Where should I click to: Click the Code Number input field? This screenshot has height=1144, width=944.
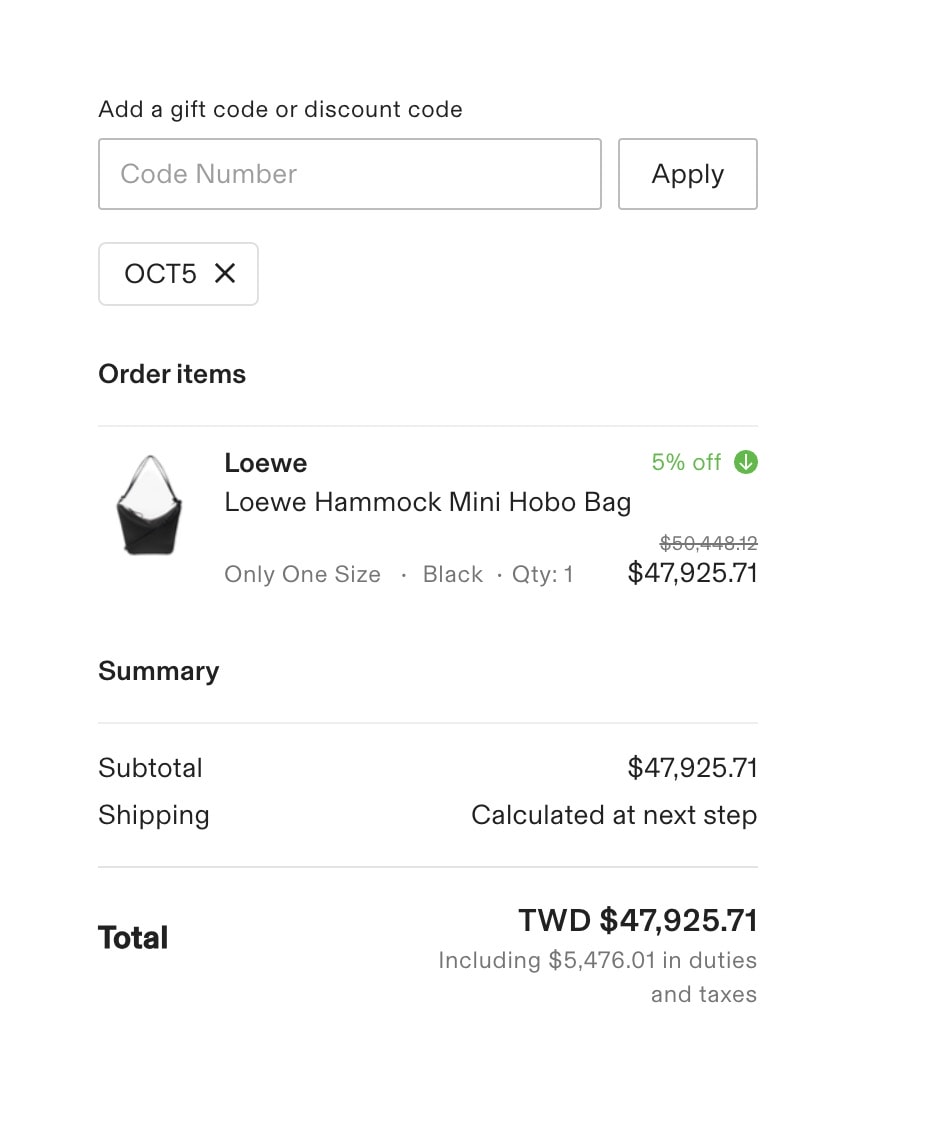coord(349,174)
